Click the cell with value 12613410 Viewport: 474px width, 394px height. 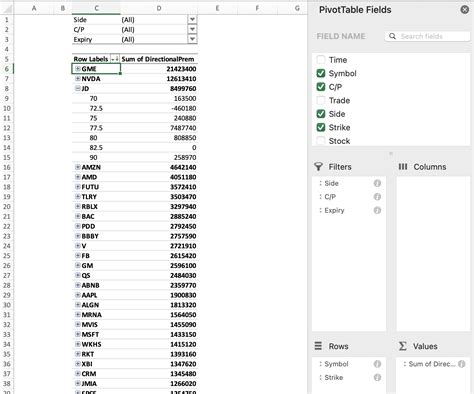tap(159, 79)
